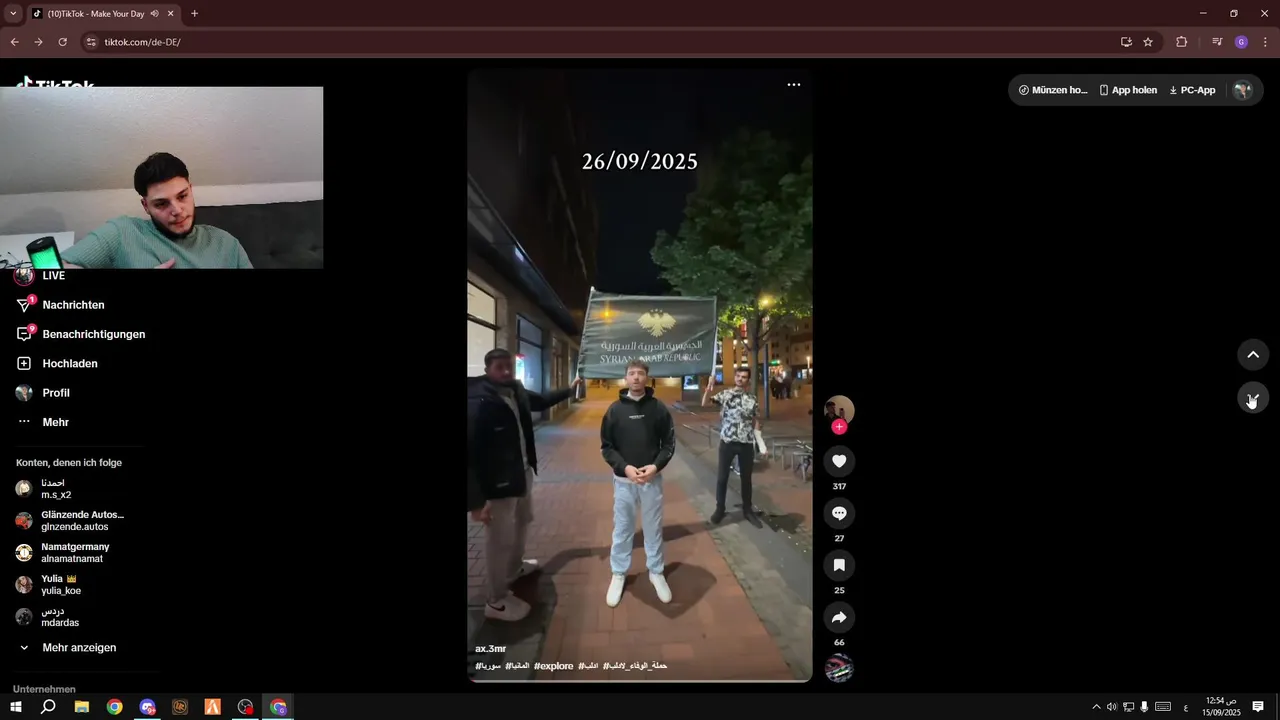1280x720 pixels.
Task: Go to previous video with up chevron
Action: point(1253,354)
